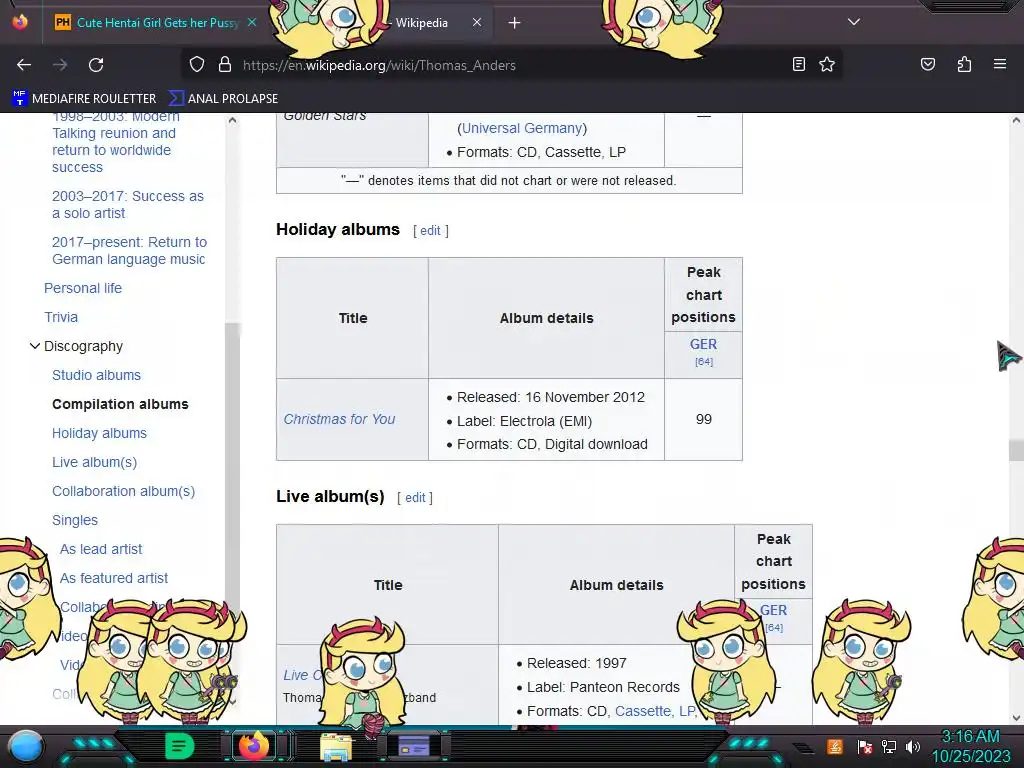
Task: Open GER link in Holiday albums table
Action: (x=703, y=344)
